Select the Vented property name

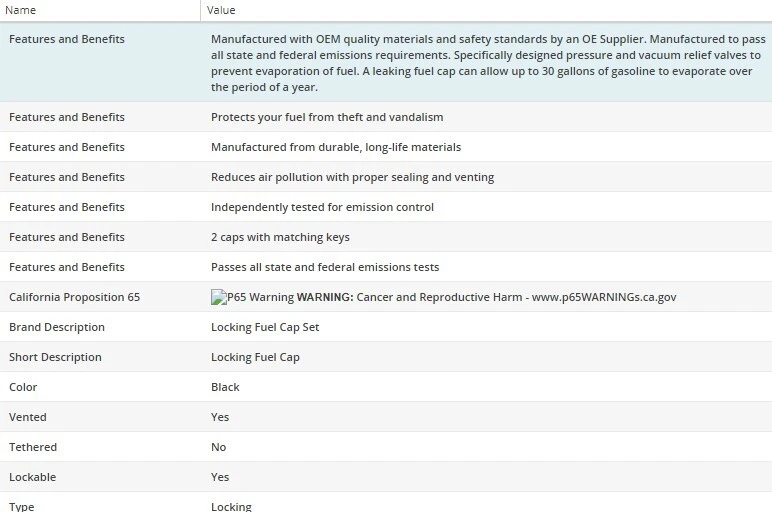click(27, 417)
